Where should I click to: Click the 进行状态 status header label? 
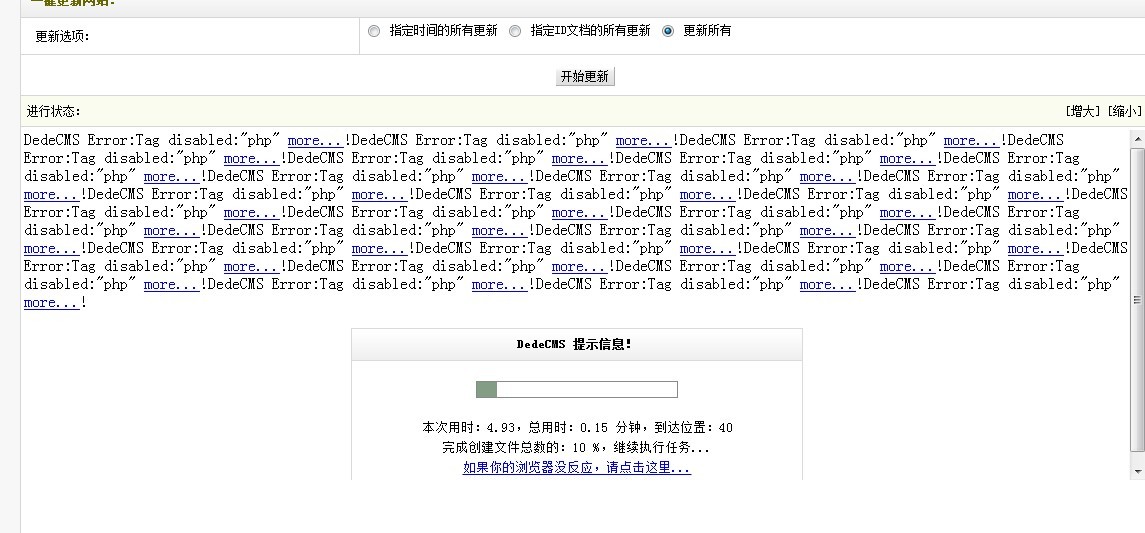coord(54,111)
